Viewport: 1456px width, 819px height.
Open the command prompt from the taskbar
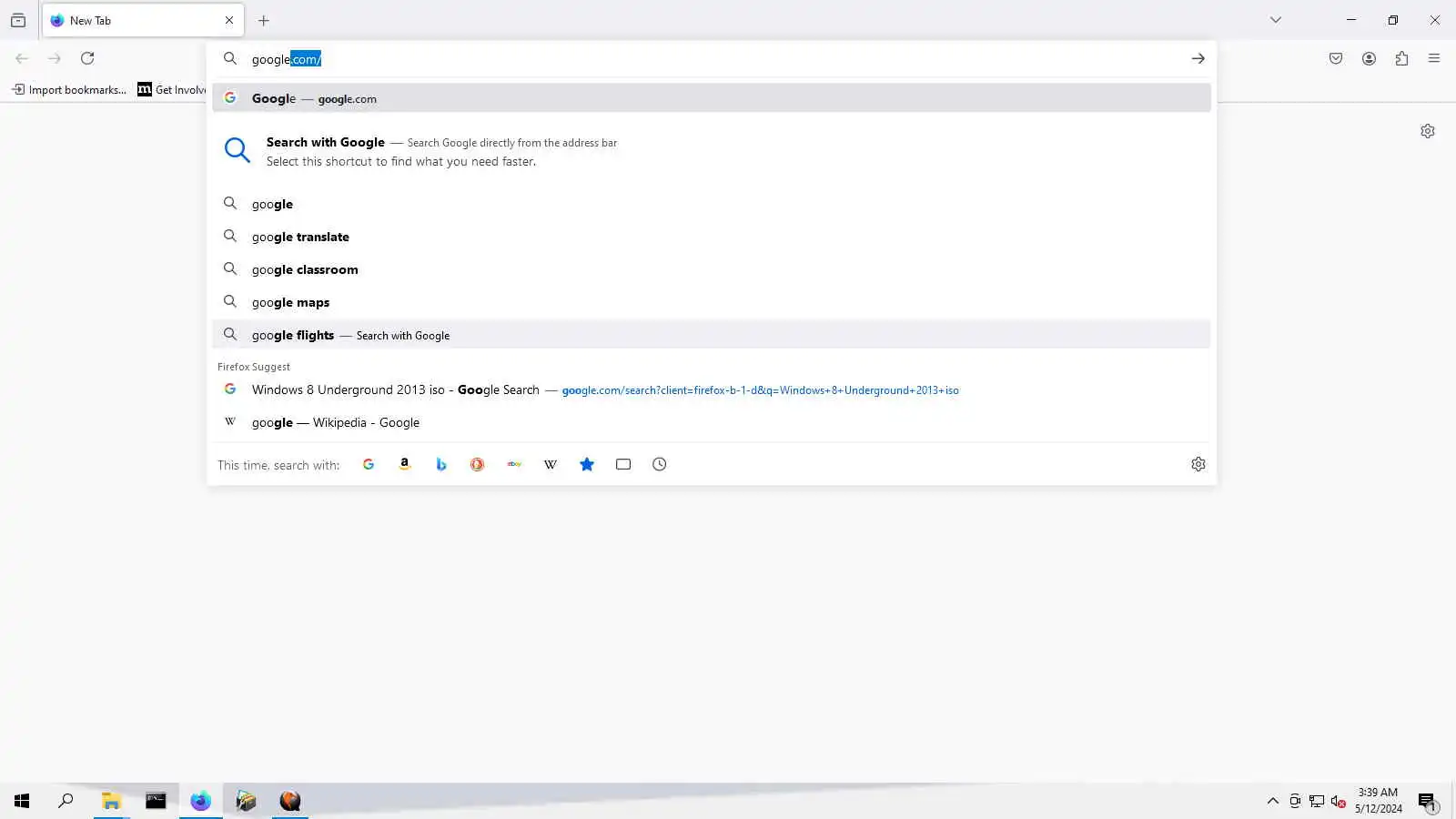click(156, 801)
